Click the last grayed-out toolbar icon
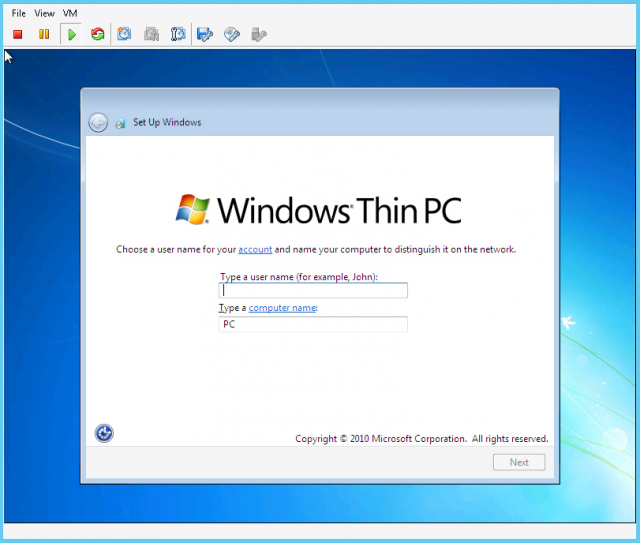The height and width of the screenshot is (543, 640). (259, 34)
